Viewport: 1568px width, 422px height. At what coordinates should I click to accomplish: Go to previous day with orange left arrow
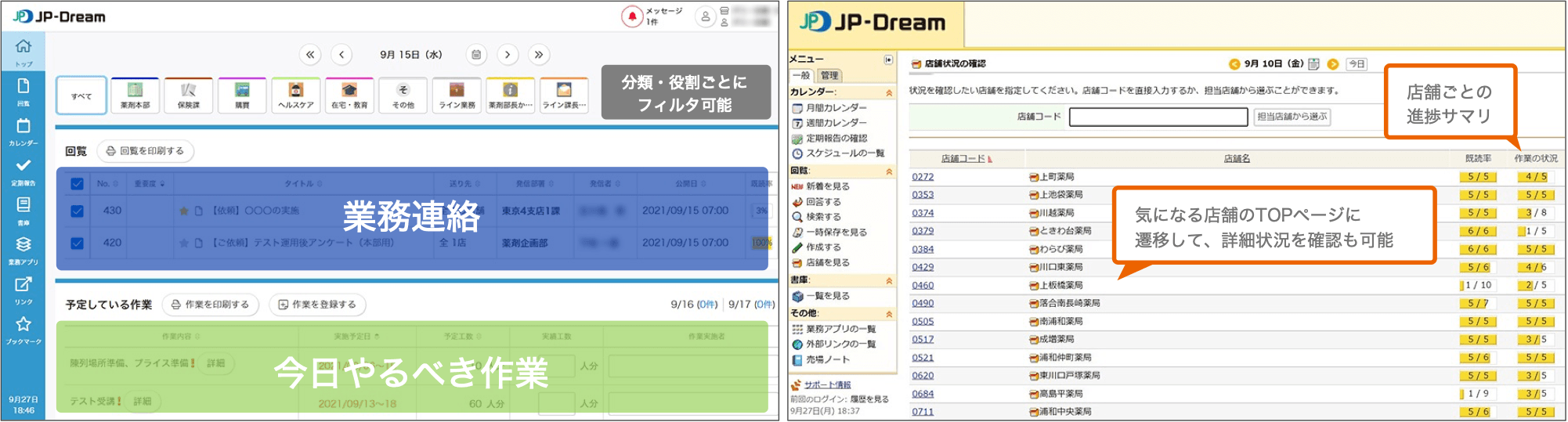[x=1234, y=64]
